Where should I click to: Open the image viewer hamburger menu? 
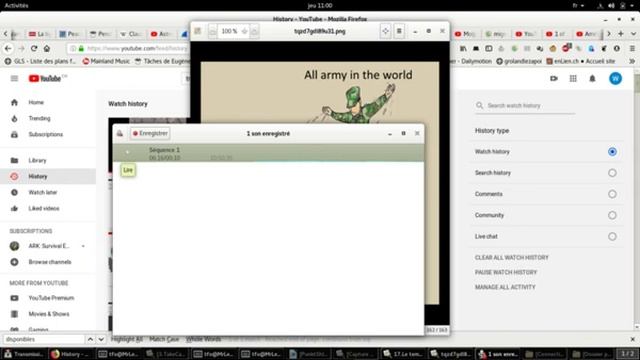click(x=399, y=31)
